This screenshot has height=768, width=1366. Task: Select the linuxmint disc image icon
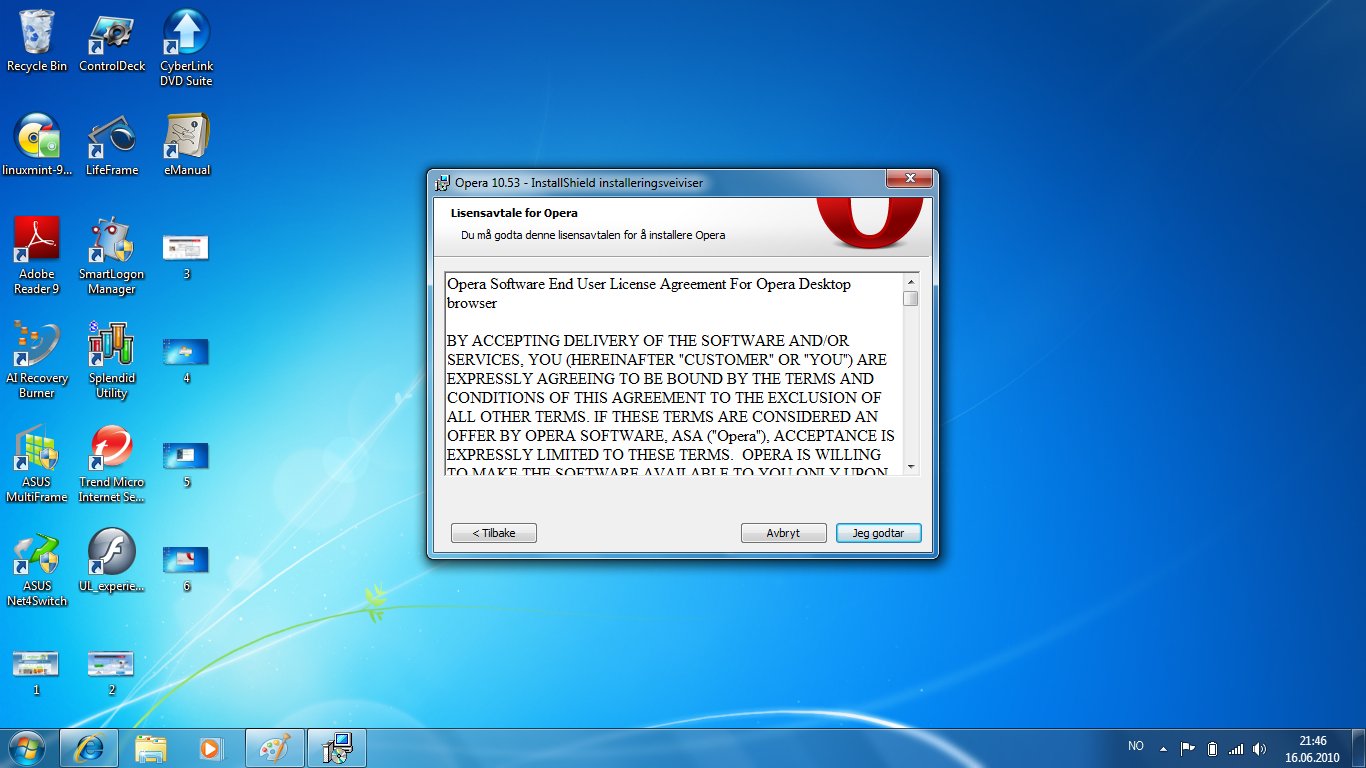tap(37, 146)
